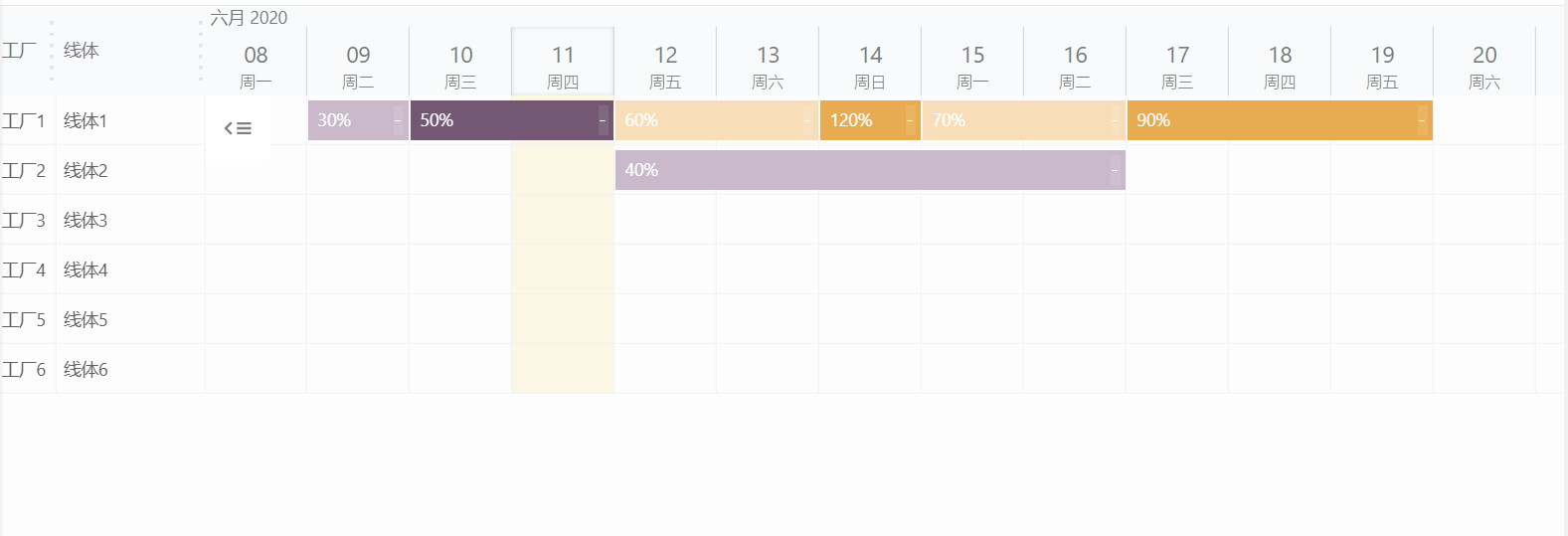Viewport: 1568px width, 536px height.
Task: Click the date 20 周六 header
Action: (x=1484, y=65)
